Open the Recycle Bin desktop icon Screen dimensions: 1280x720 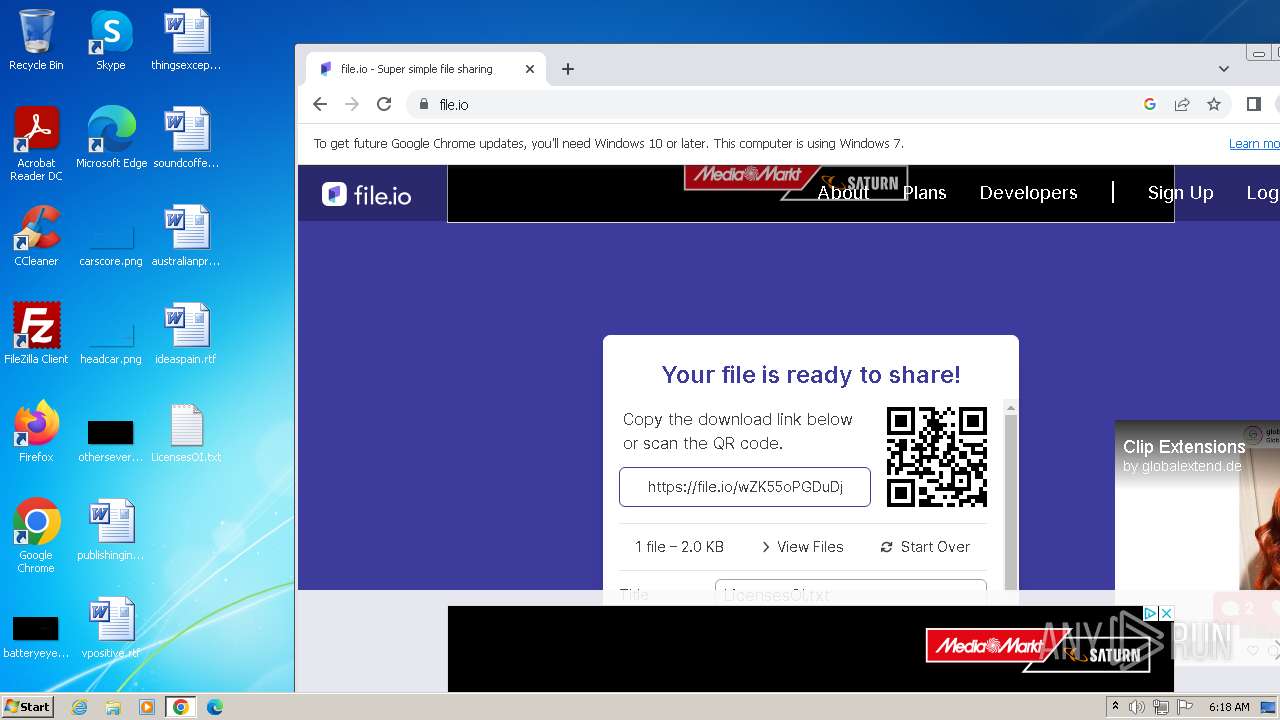[x=36, y=40]
